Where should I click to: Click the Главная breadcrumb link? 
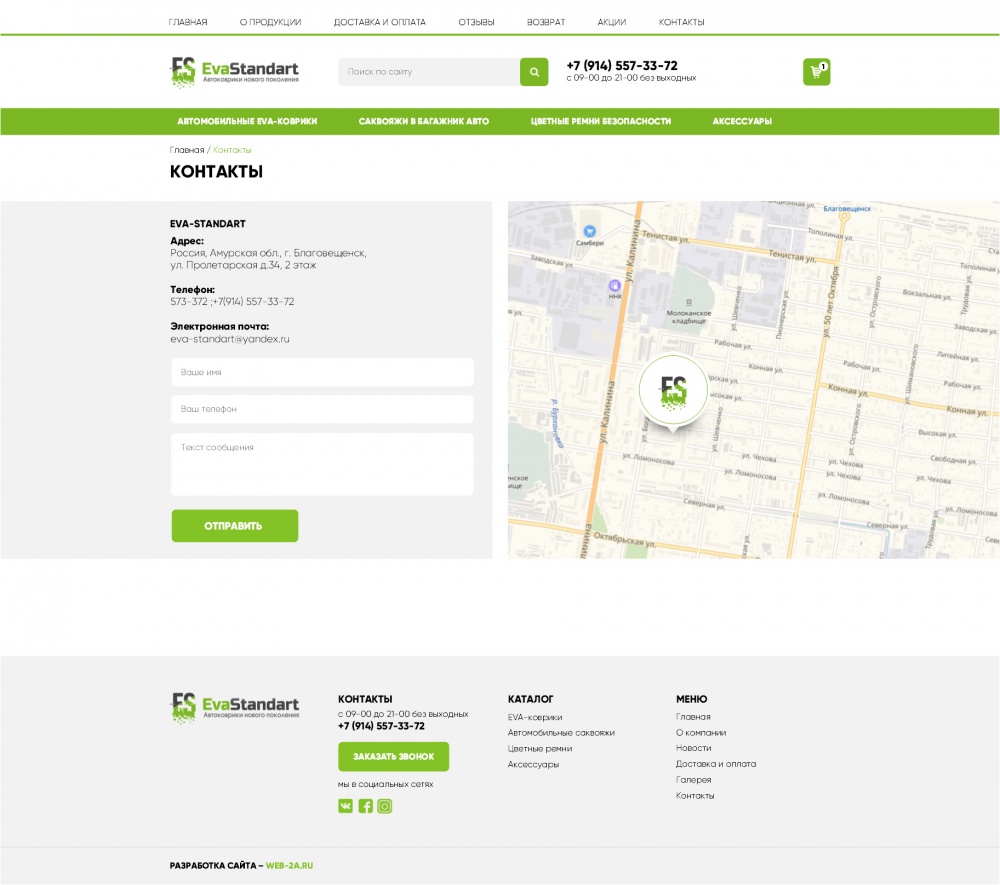187,150
